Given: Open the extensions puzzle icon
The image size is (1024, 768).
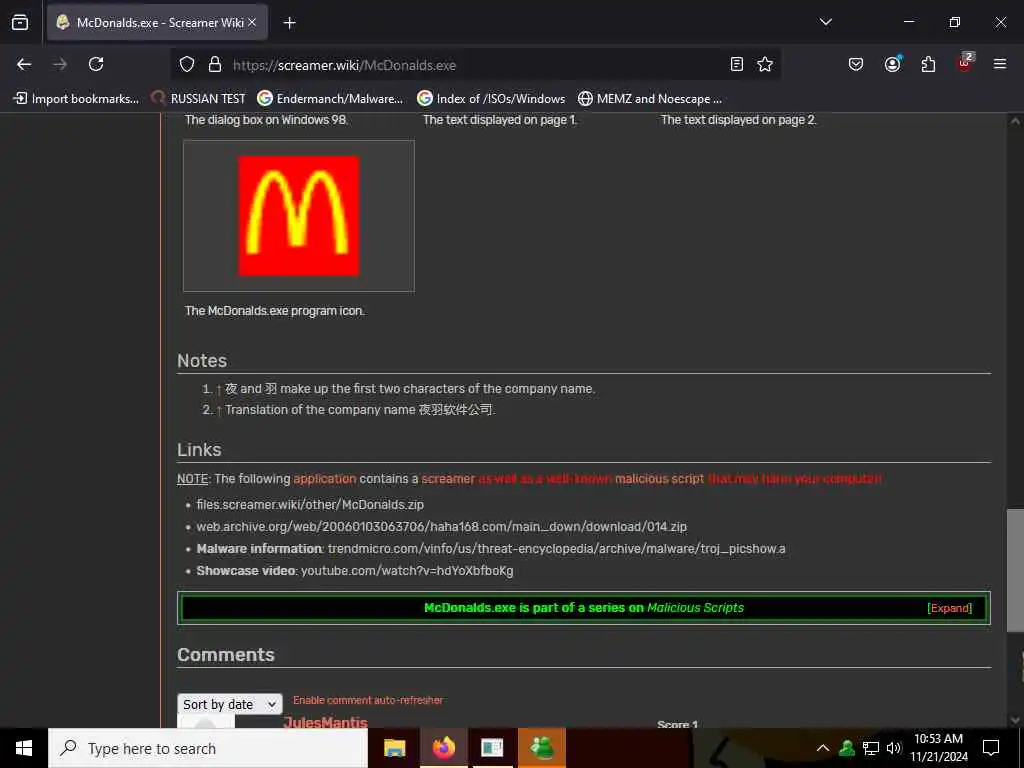Looking at the screenshot, I should tap(928, 64).
